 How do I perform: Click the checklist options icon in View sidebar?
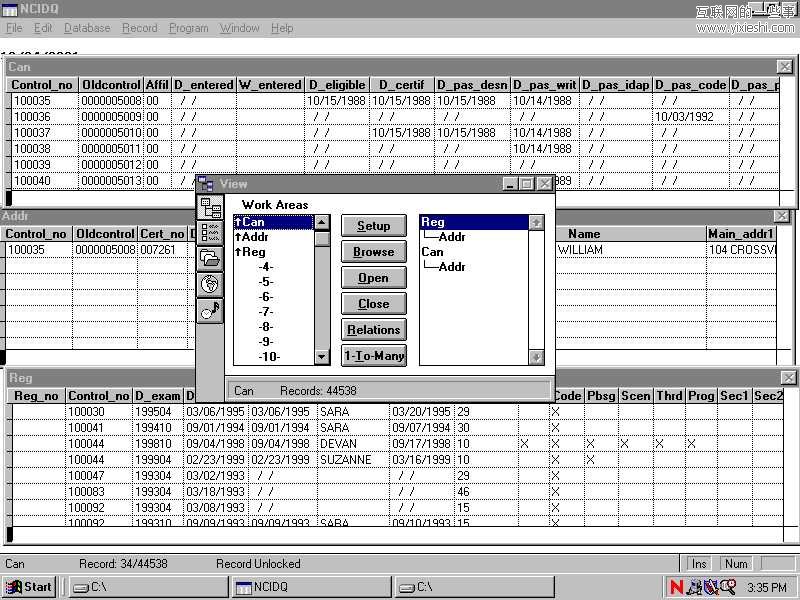tap(210, 233)
